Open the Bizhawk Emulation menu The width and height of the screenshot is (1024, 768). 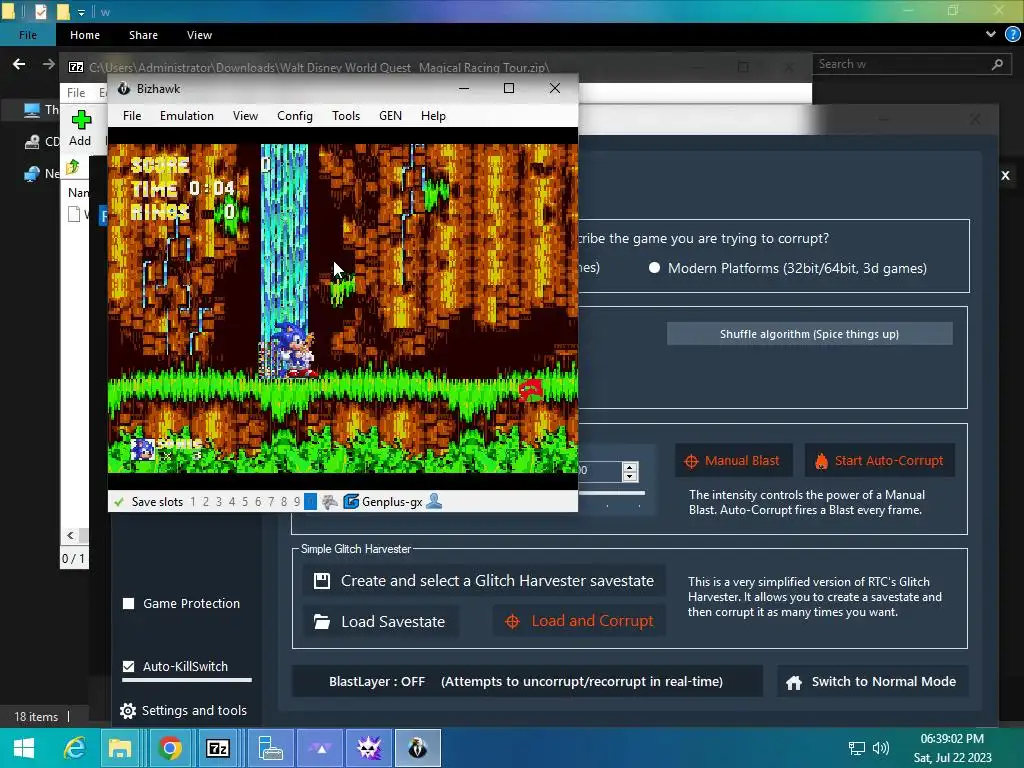click(187, 116)
